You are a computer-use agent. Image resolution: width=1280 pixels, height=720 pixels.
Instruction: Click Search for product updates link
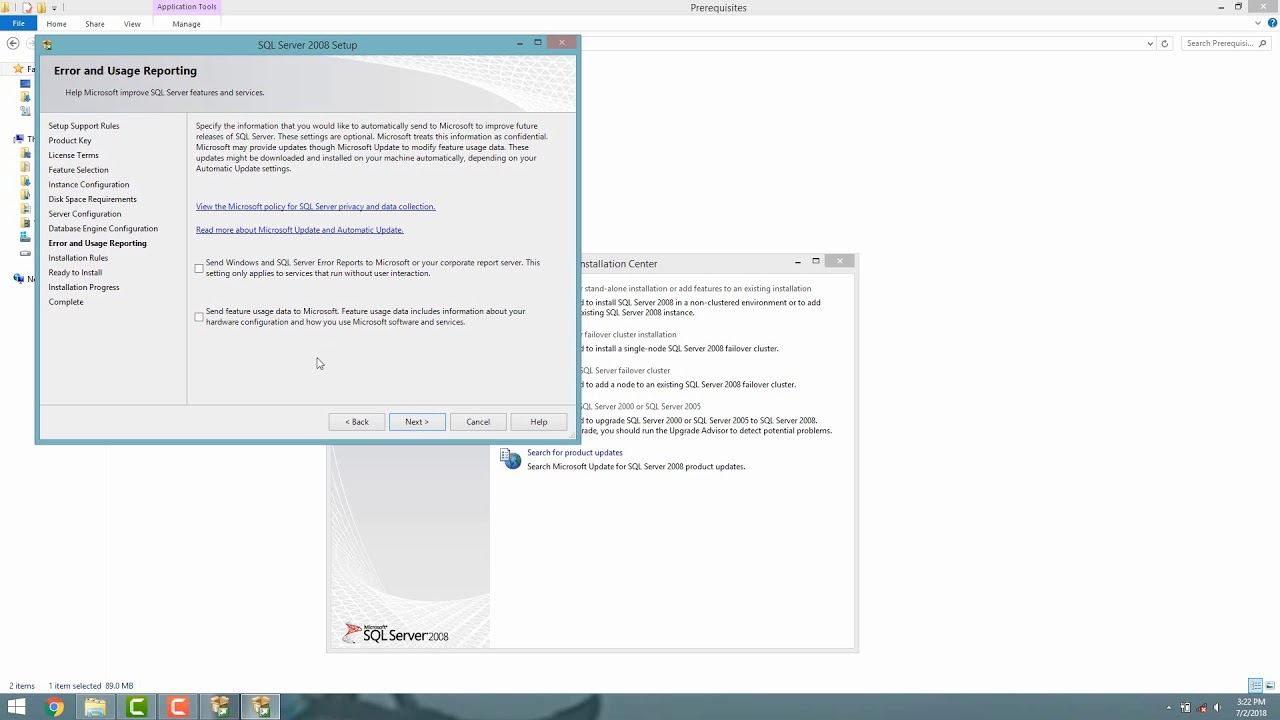575,453
